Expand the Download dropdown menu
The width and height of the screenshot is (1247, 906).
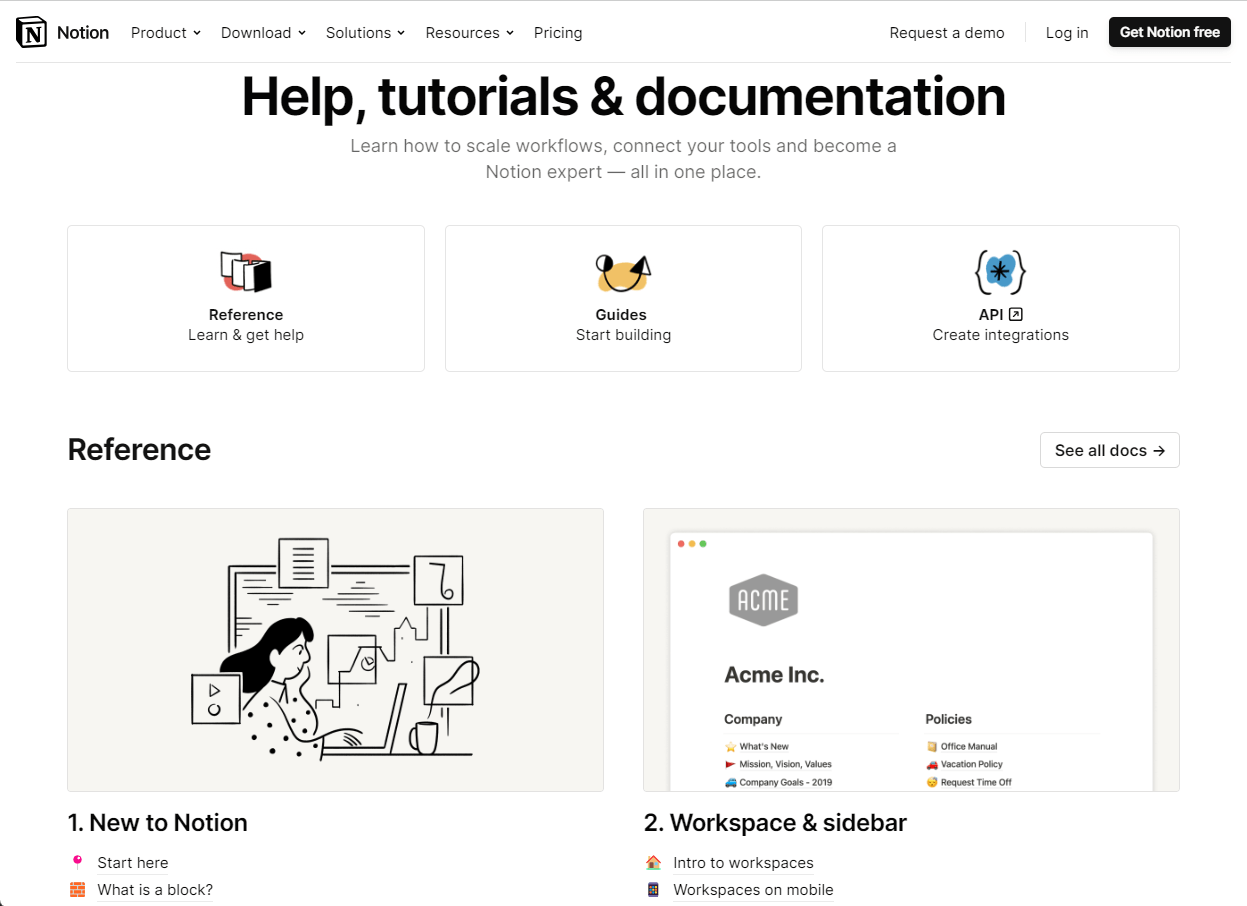263,32
